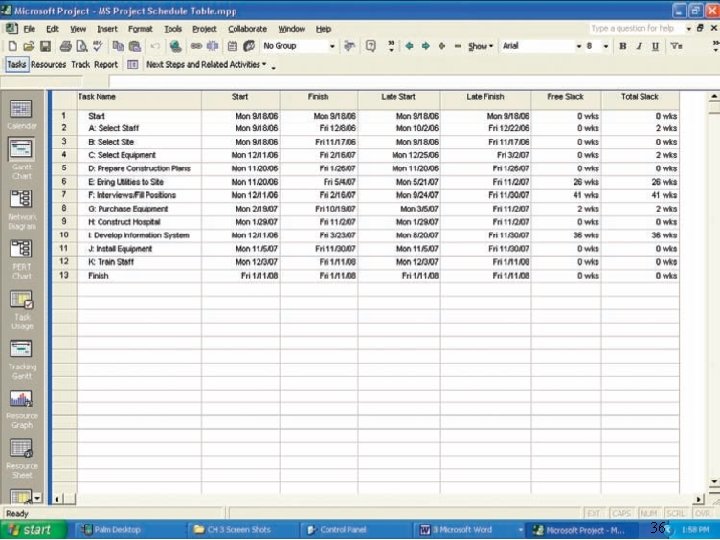Paste from clipboard icon
This screenshot has width=720, height=540.
pyautogui.click(x=135, y=46)
